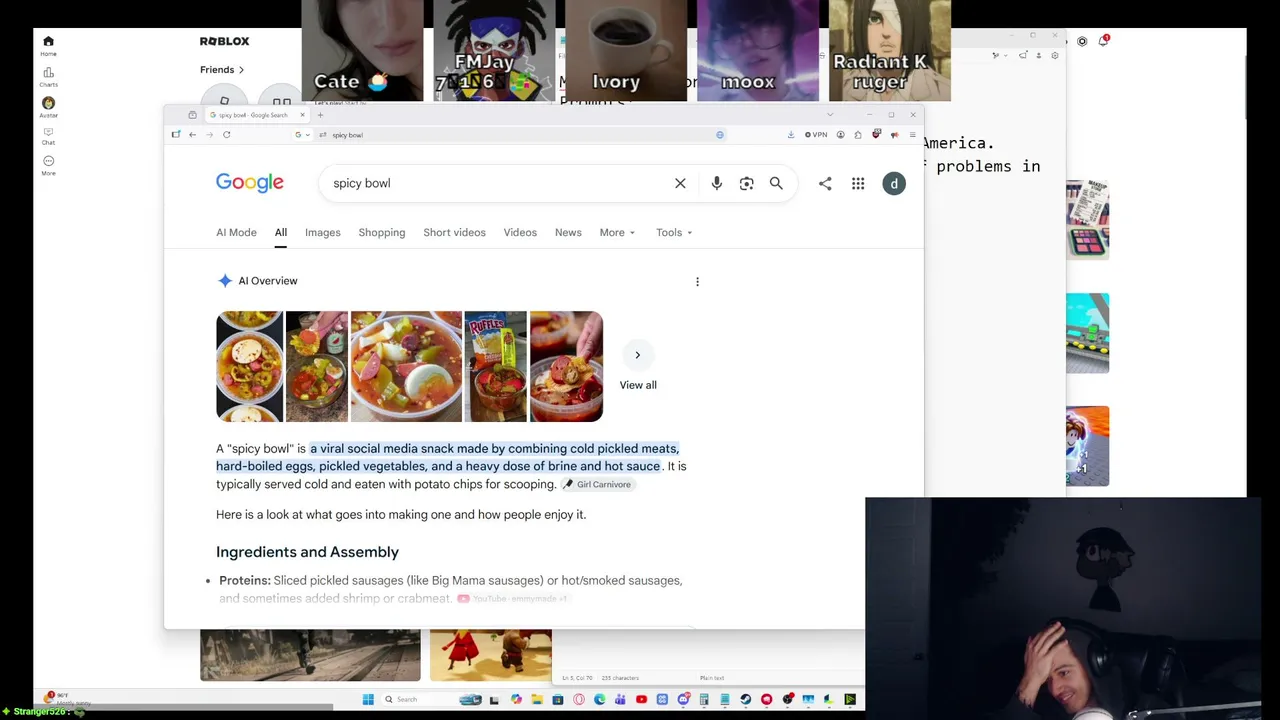Open the Google apps grid

point(858,183)
